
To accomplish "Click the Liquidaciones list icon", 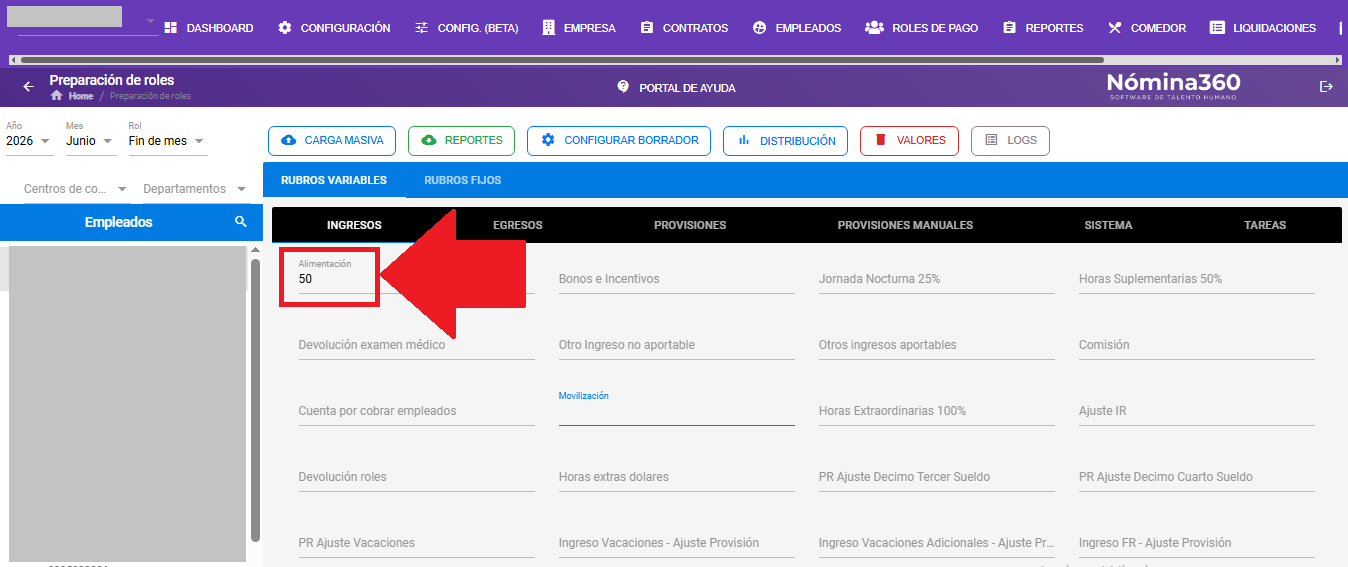I will tap(1217, 28).
